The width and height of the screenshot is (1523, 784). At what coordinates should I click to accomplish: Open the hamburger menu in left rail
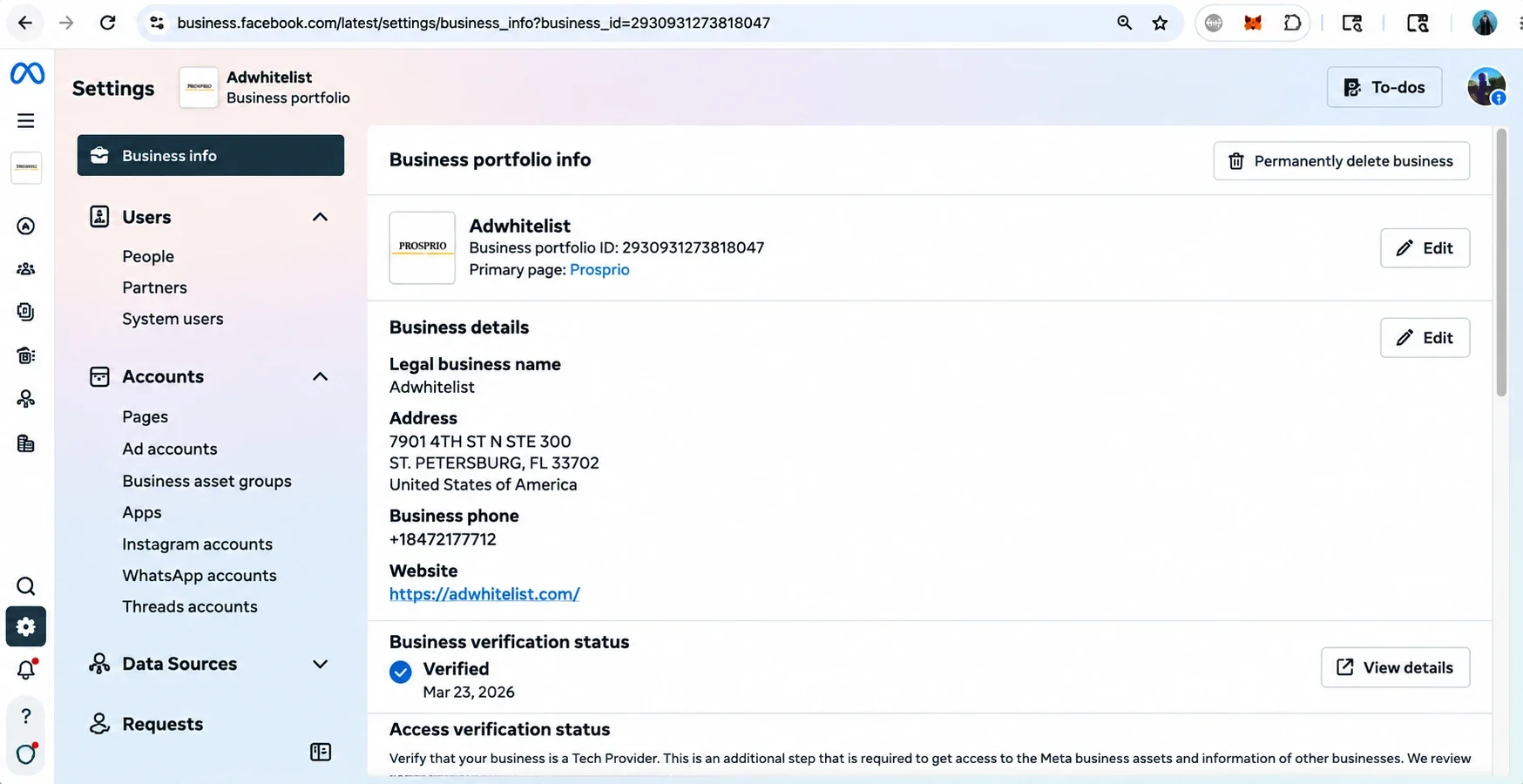(26, 121)
